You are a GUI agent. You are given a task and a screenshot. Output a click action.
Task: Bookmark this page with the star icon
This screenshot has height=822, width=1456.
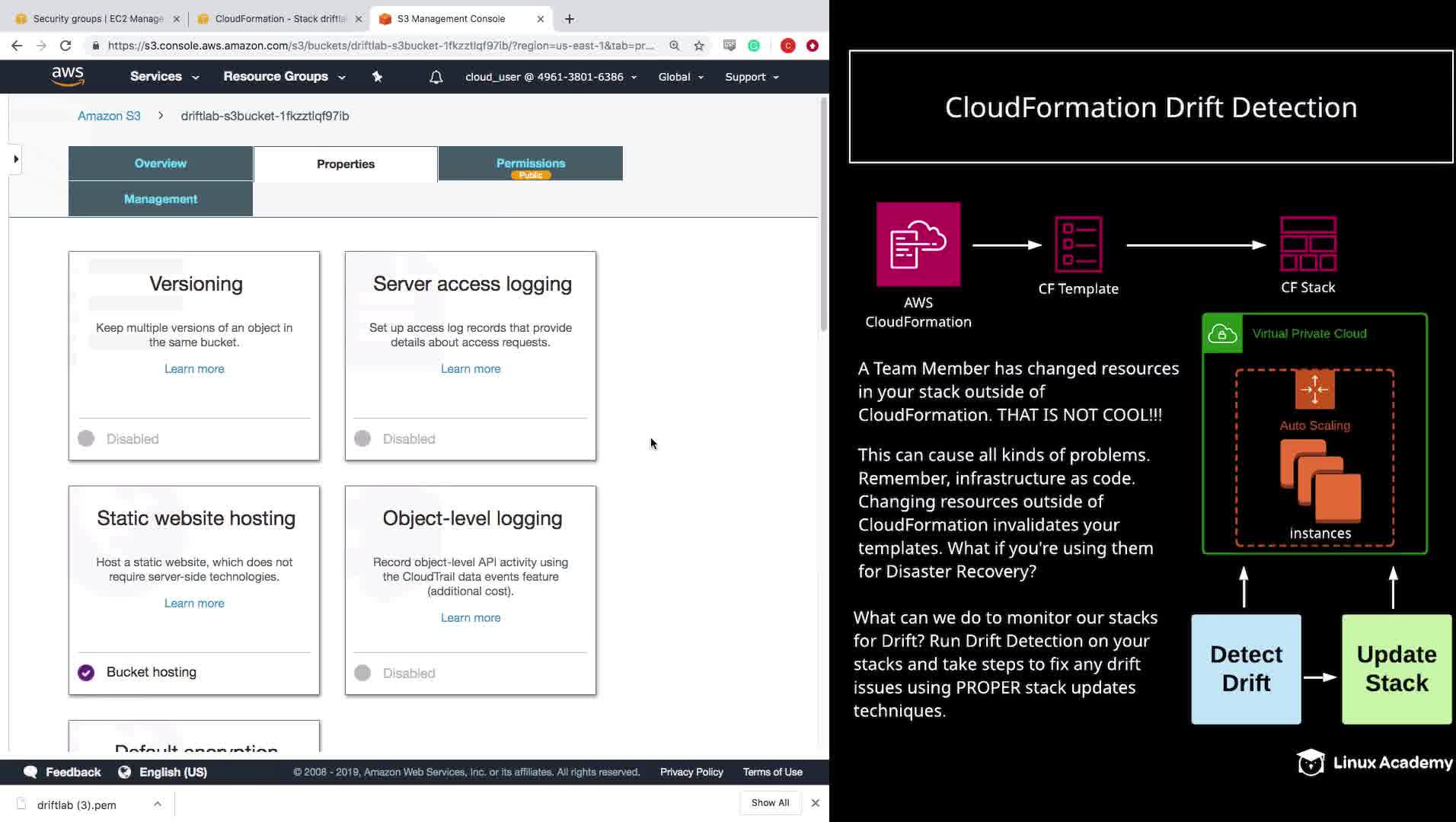click(x=699, y=46)
